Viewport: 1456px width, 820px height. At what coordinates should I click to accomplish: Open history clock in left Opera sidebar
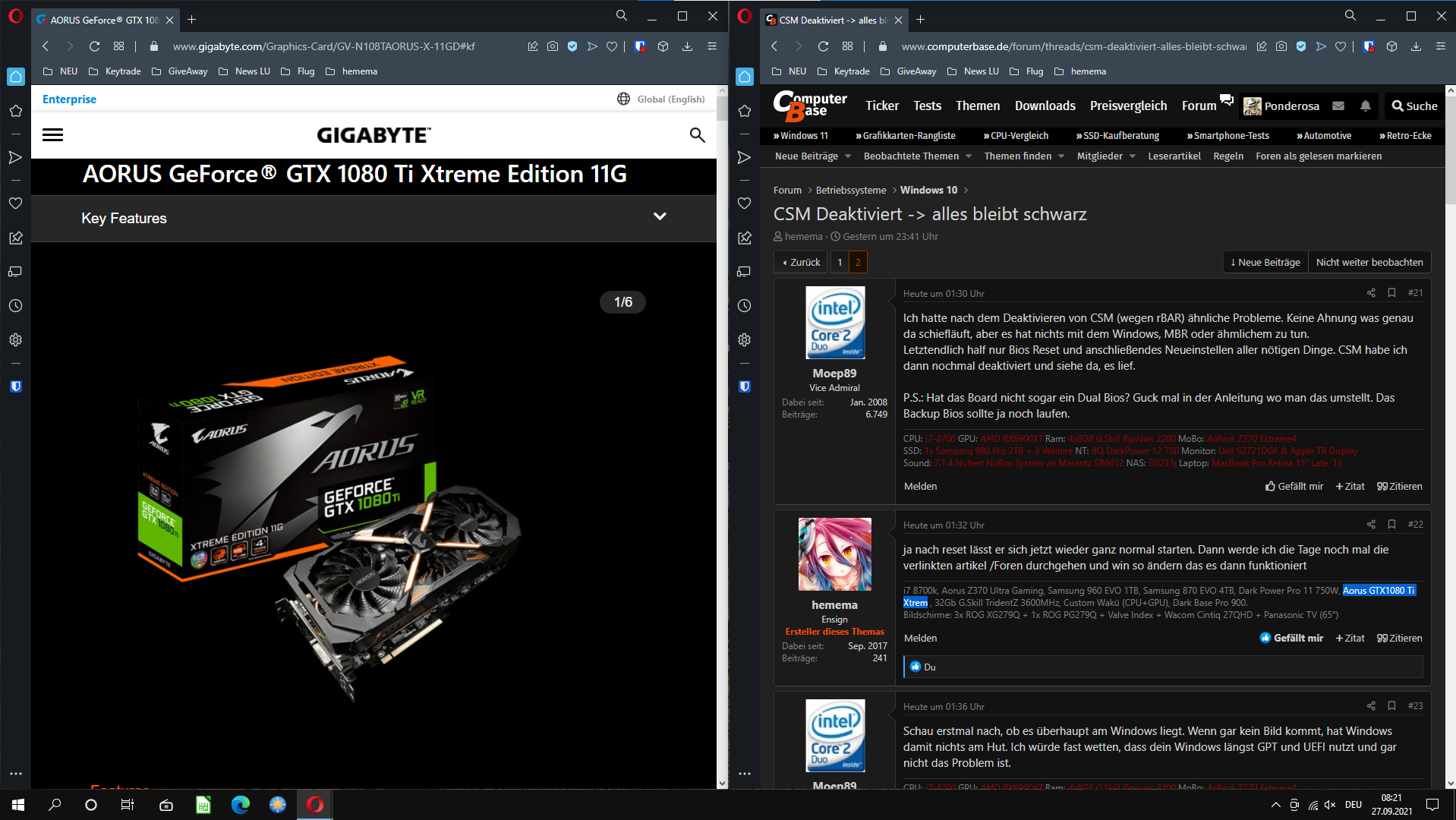point(15,306)
